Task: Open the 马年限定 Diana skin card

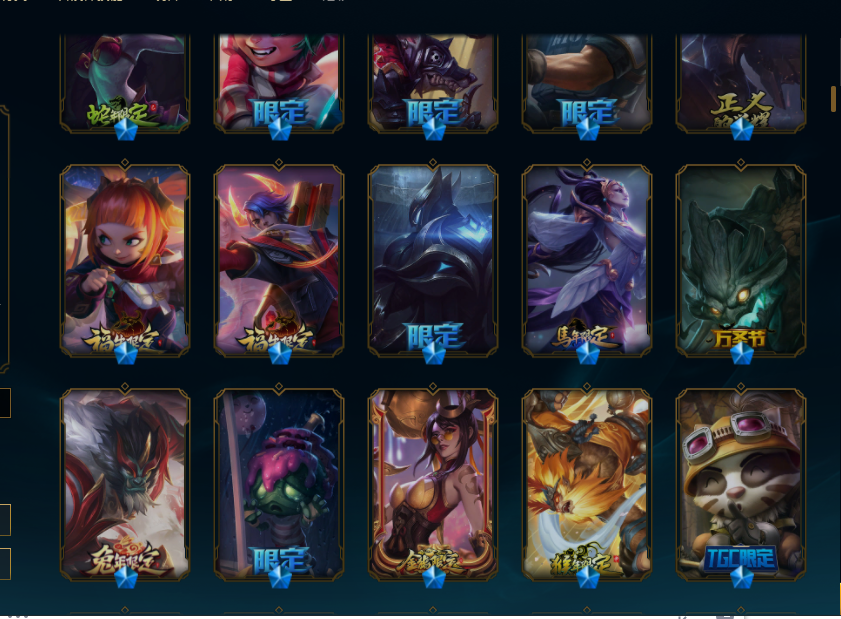Action: coord(587,260)
